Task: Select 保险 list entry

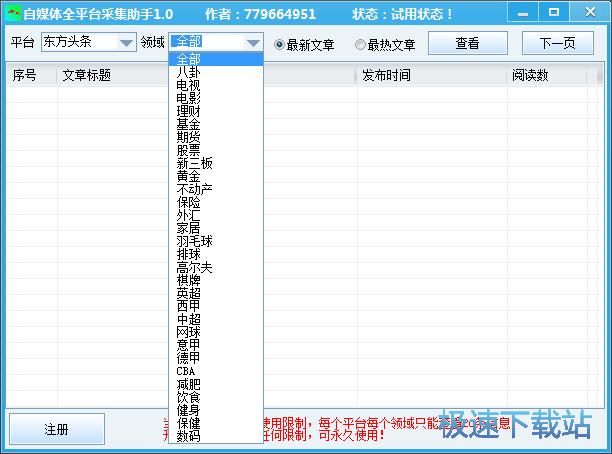Action: tap(216, 202)
